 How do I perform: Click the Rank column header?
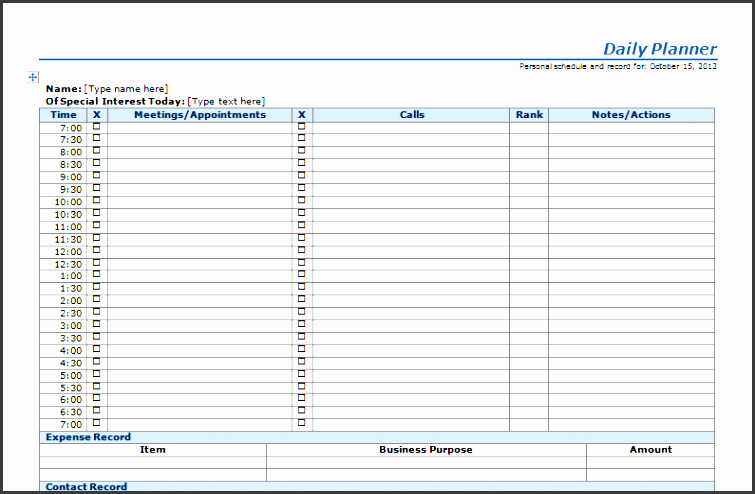(529, 115)
